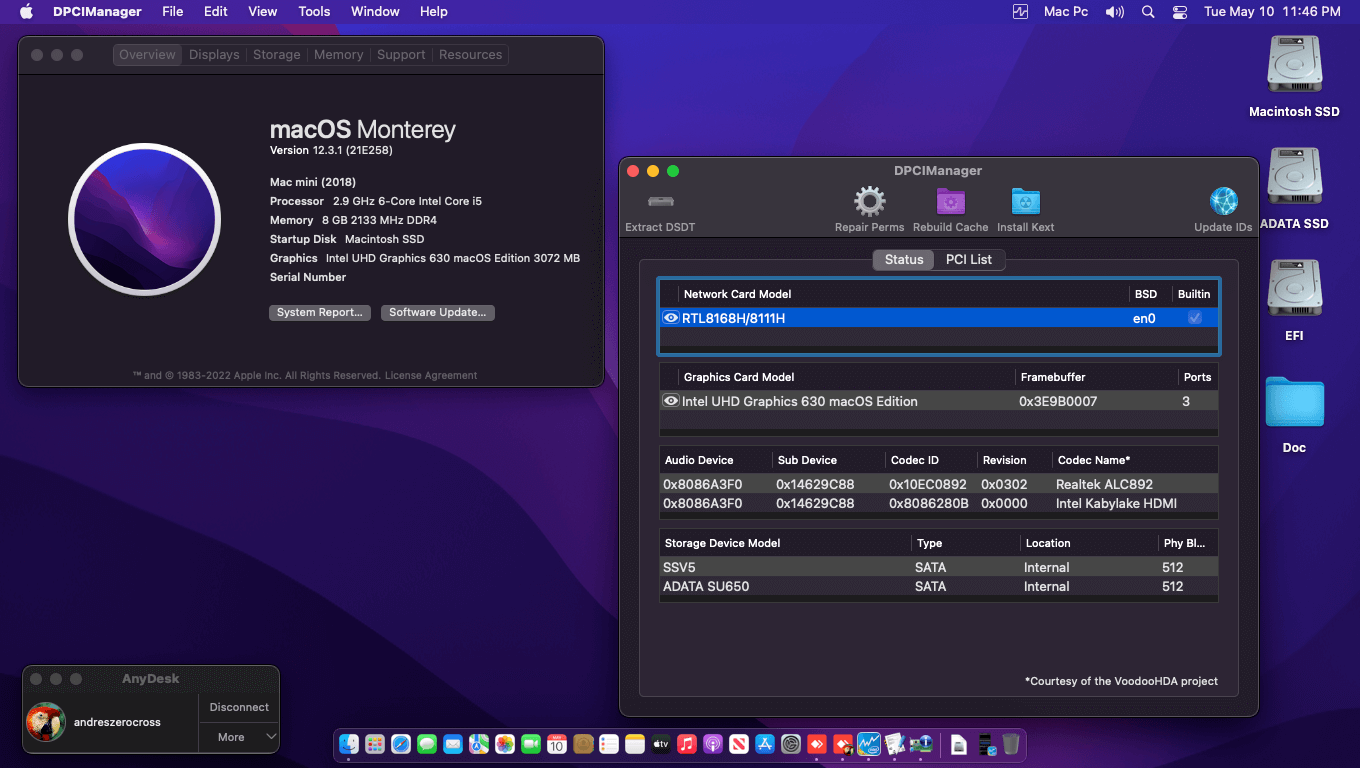Click the System Report button
The image size is (1360, 768).
click(320, 312)
